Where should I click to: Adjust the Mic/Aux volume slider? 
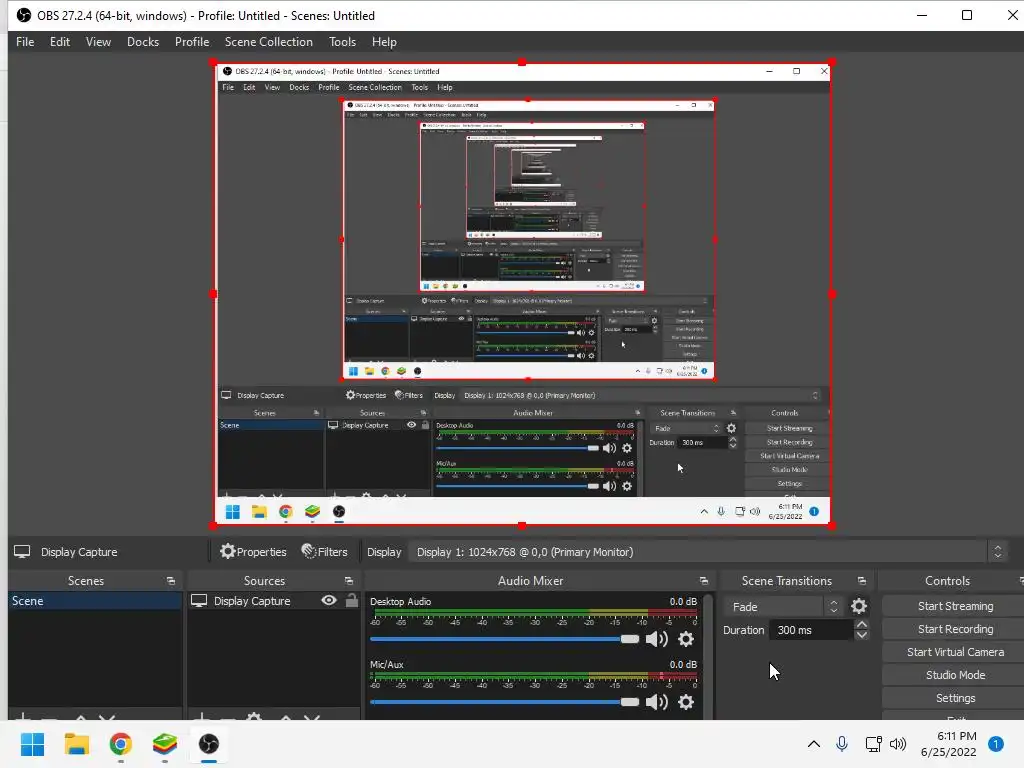tap(504, 702)
